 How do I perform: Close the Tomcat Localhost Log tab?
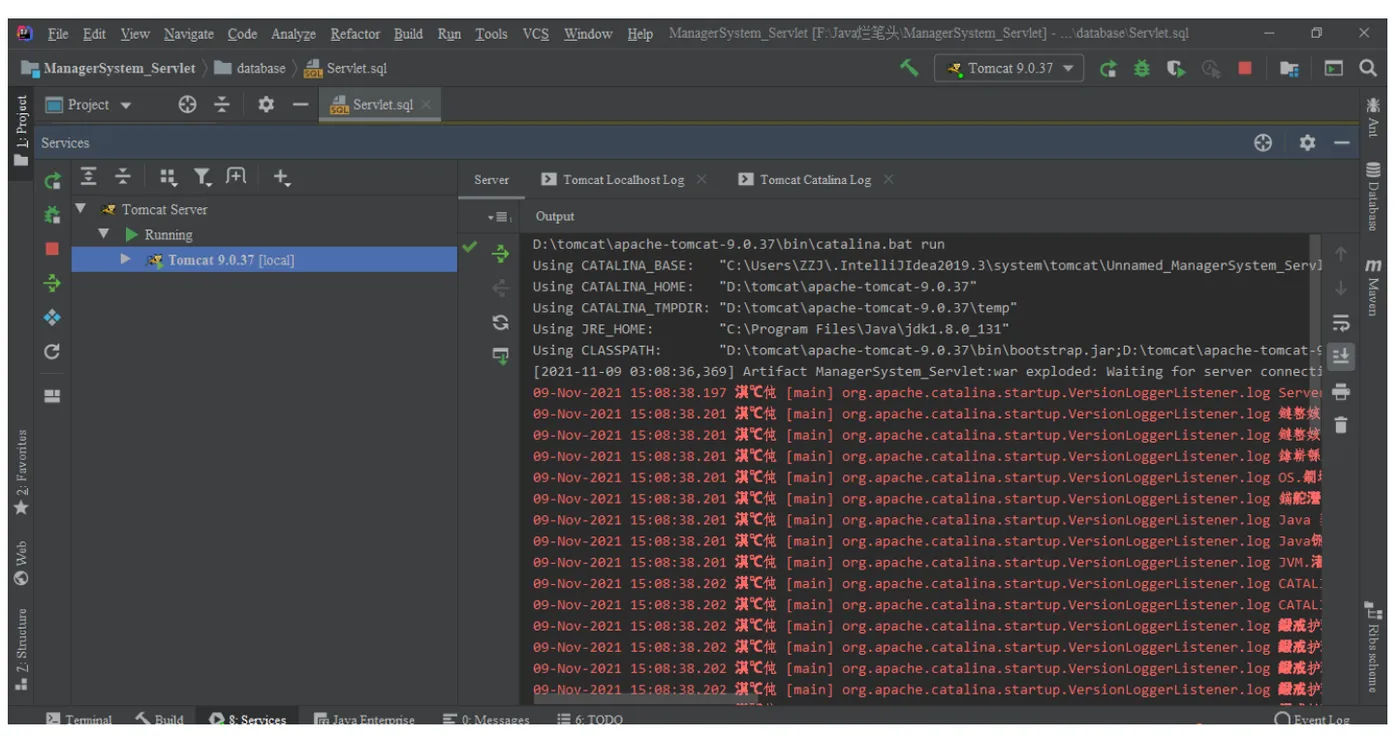click(x=701, y=180)
